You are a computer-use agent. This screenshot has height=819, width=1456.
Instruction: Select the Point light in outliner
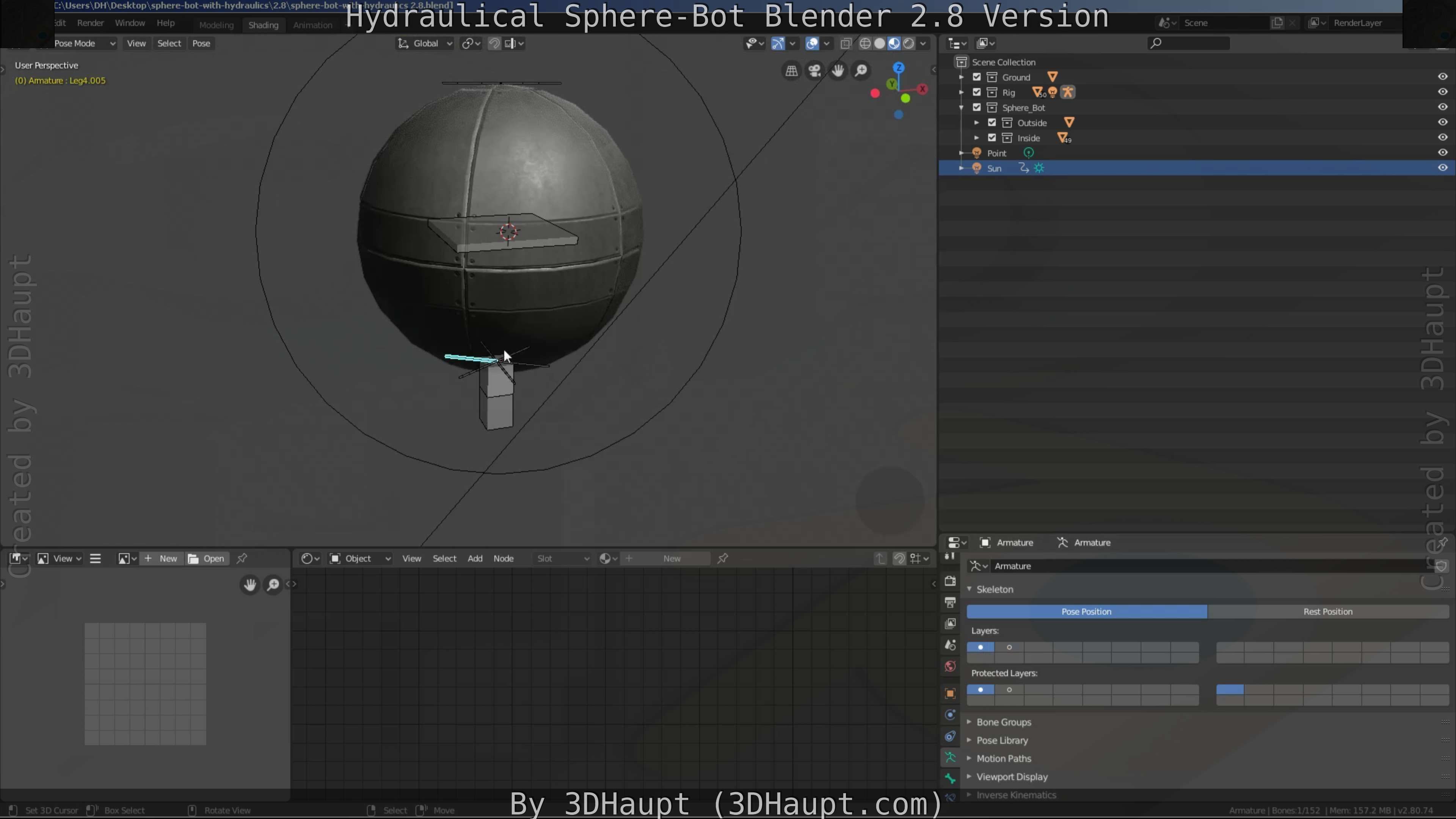(996, 153)
